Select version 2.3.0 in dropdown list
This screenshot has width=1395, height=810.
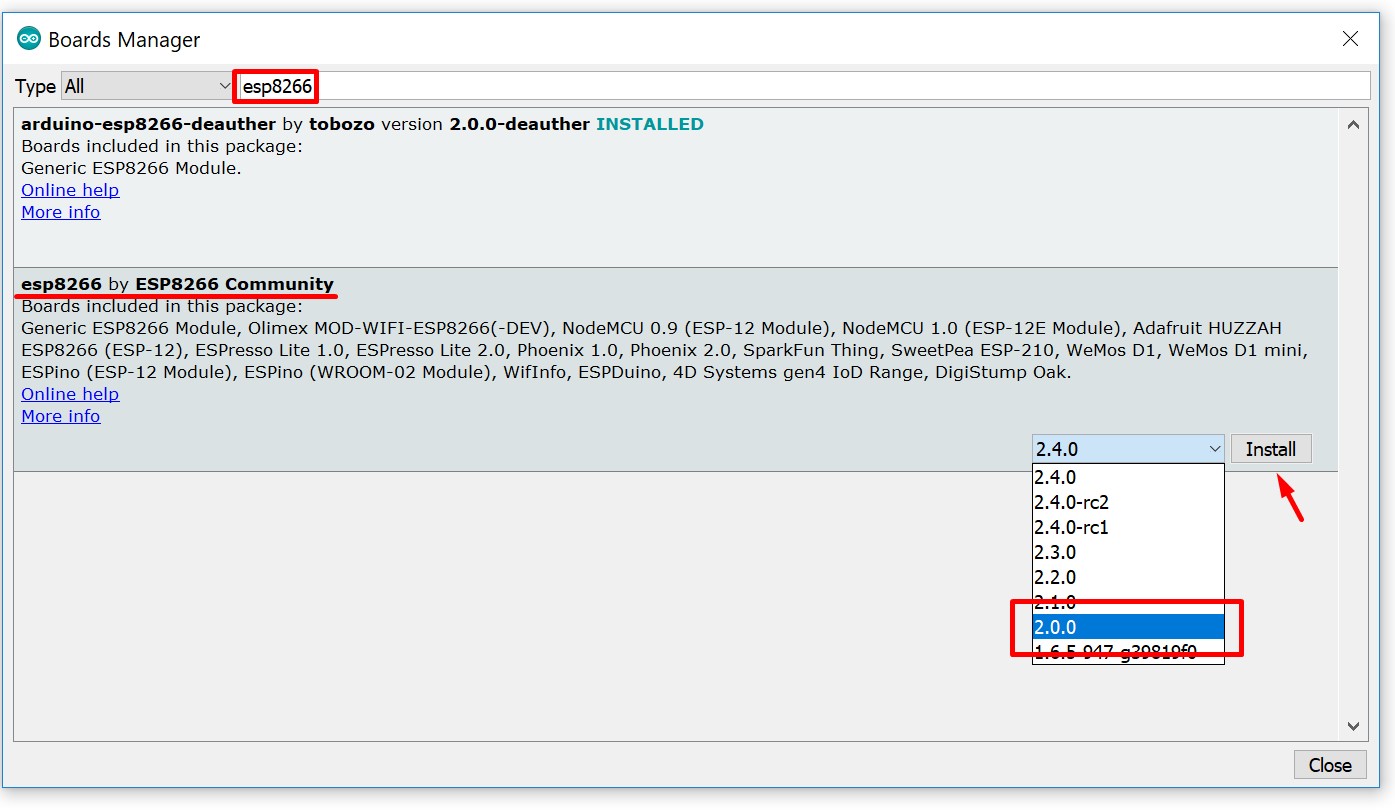(x=1128, y=552)
